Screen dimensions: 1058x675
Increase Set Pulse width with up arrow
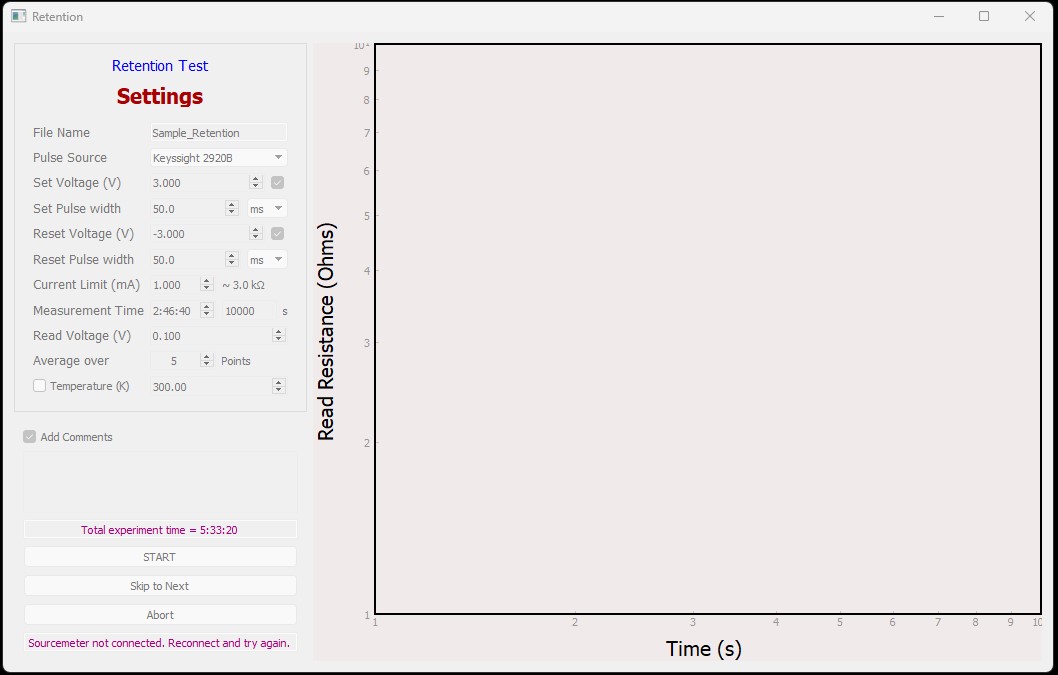[x=231, y=205]
